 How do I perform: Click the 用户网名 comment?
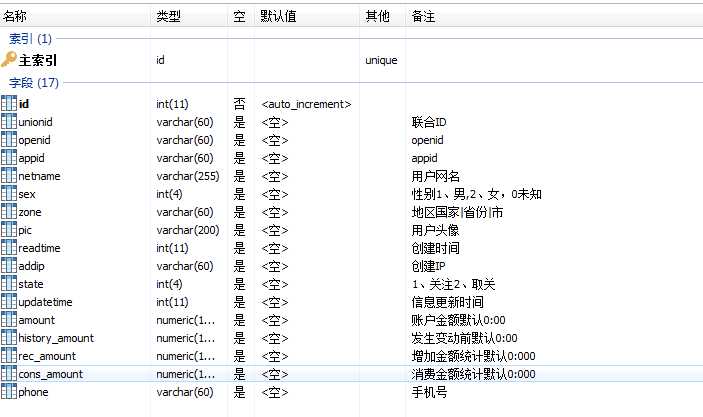point(435,176)
